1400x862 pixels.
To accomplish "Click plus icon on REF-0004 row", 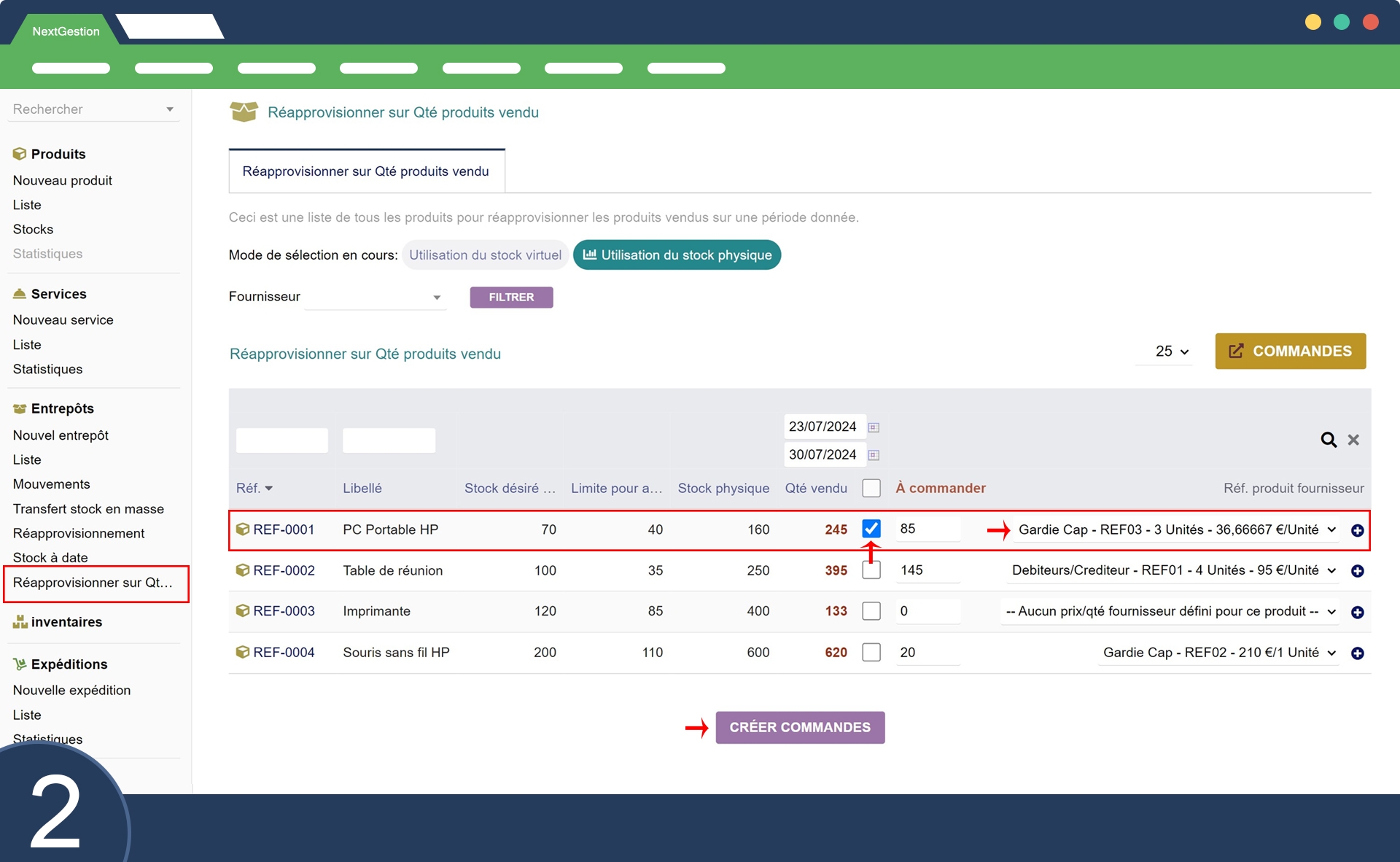I will [1357, 653].
